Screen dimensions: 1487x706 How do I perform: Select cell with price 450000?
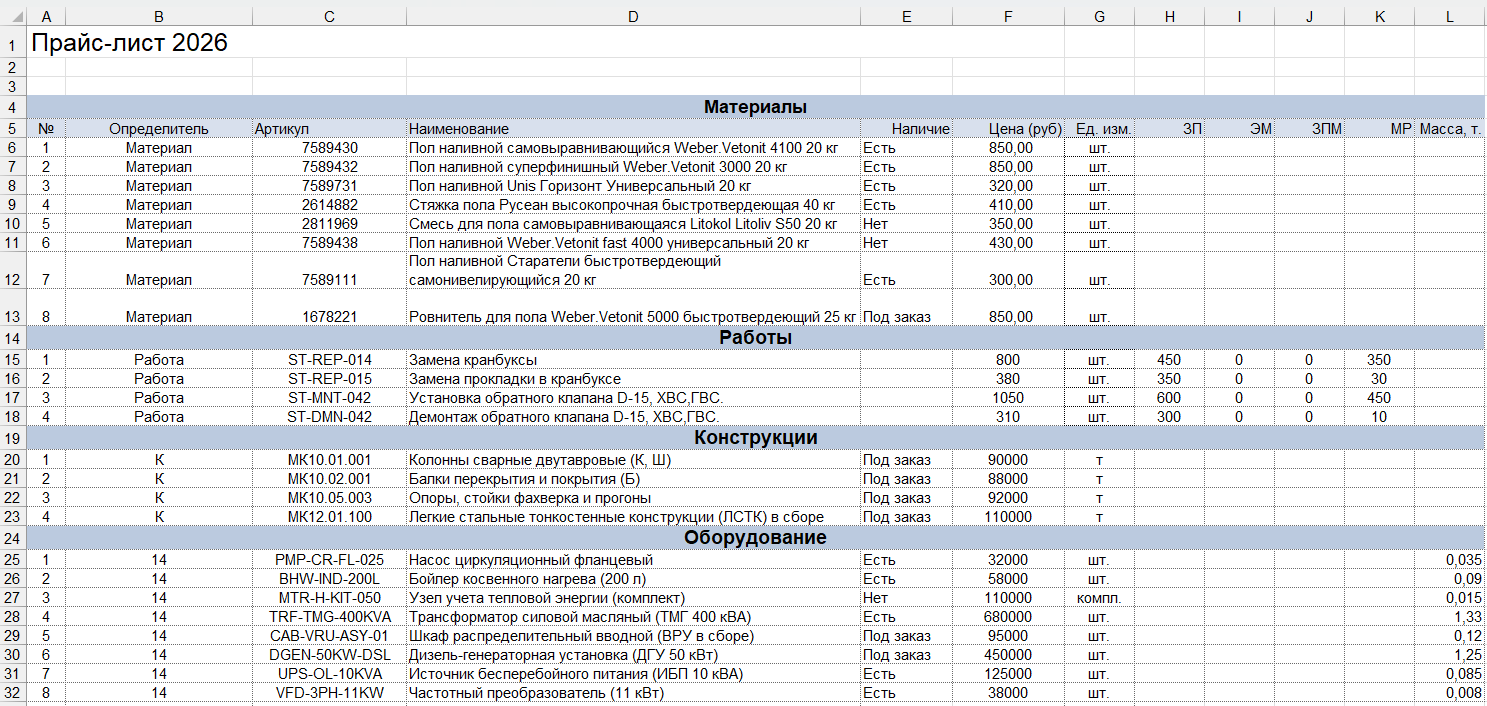pos(1008,655)
